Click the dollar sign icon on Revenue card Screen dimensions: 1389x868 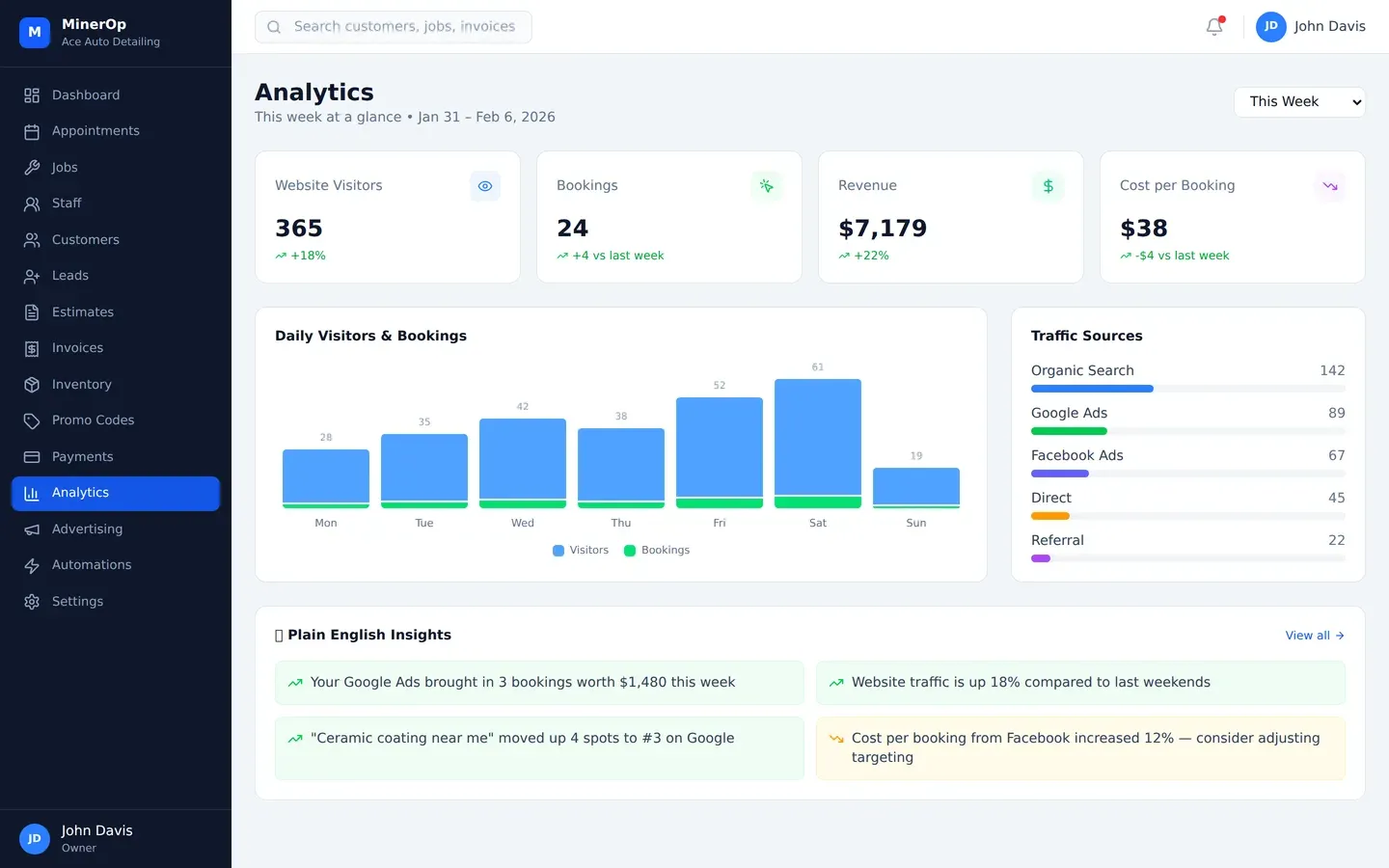(x=1048, y=186)
